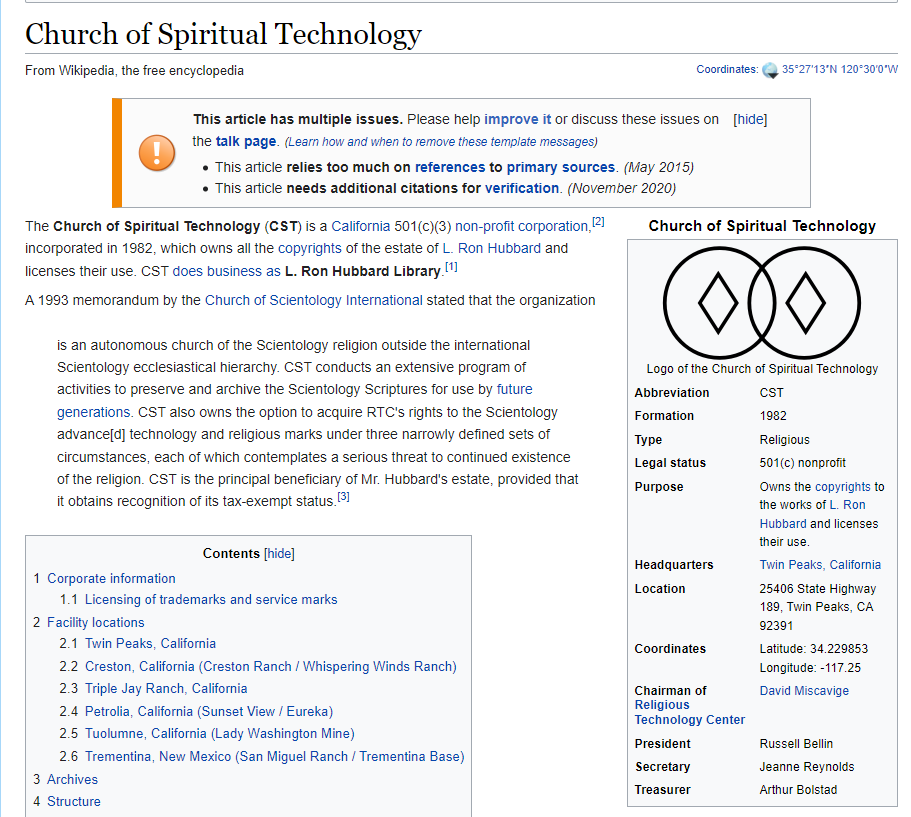Click the address '25406 State Highway' text

tap(817, 589)
